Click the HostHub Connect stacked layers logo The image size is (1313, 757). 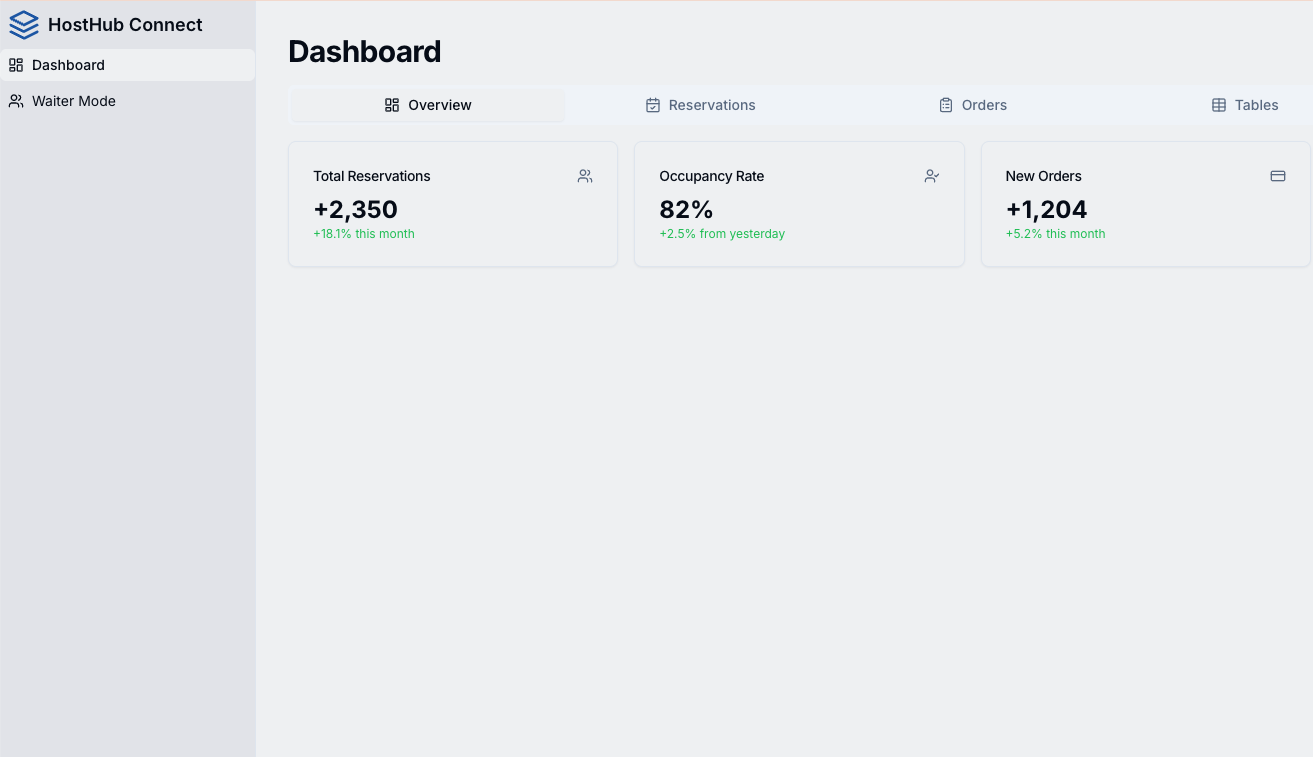(x=23, y=25)
